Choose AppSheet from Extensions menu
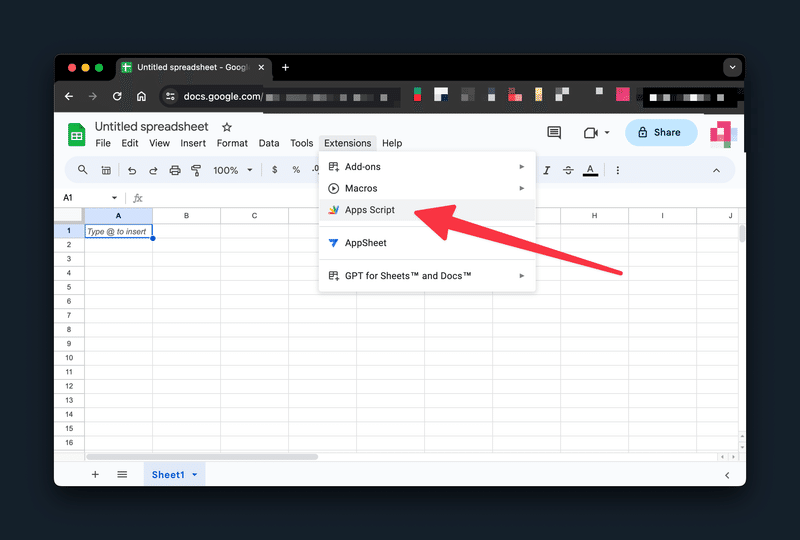The height and width of the screenshot is (540, 800). point(427,243)
